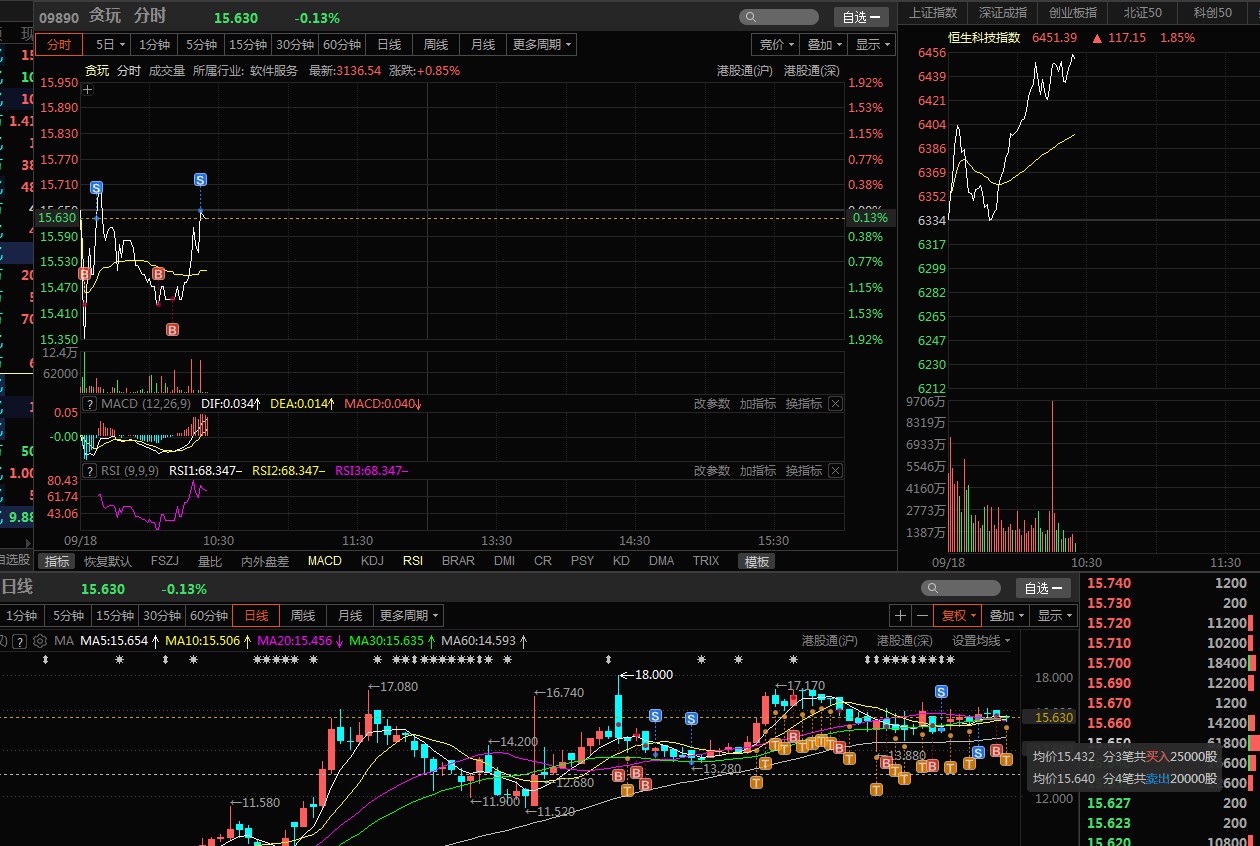Switch top chart to 日线 period
Screen dimensions: 1260x846
[x=389, y=45]
